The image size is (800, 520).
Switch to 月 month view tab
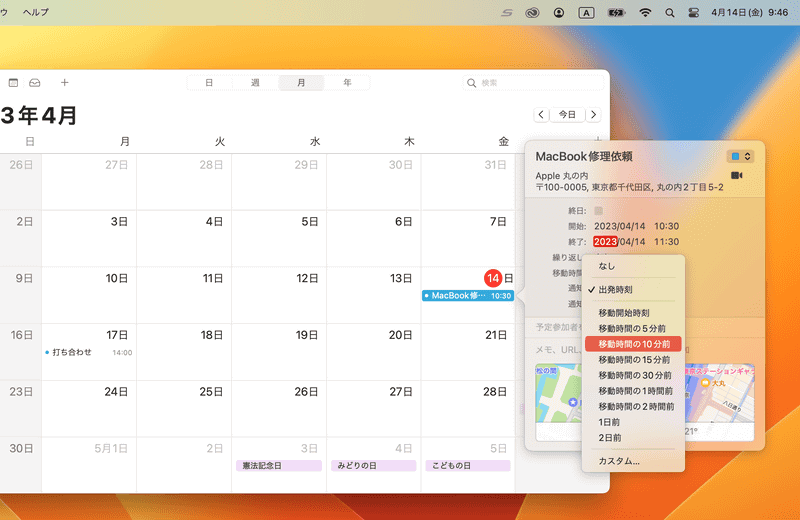(x=301, y=83)
